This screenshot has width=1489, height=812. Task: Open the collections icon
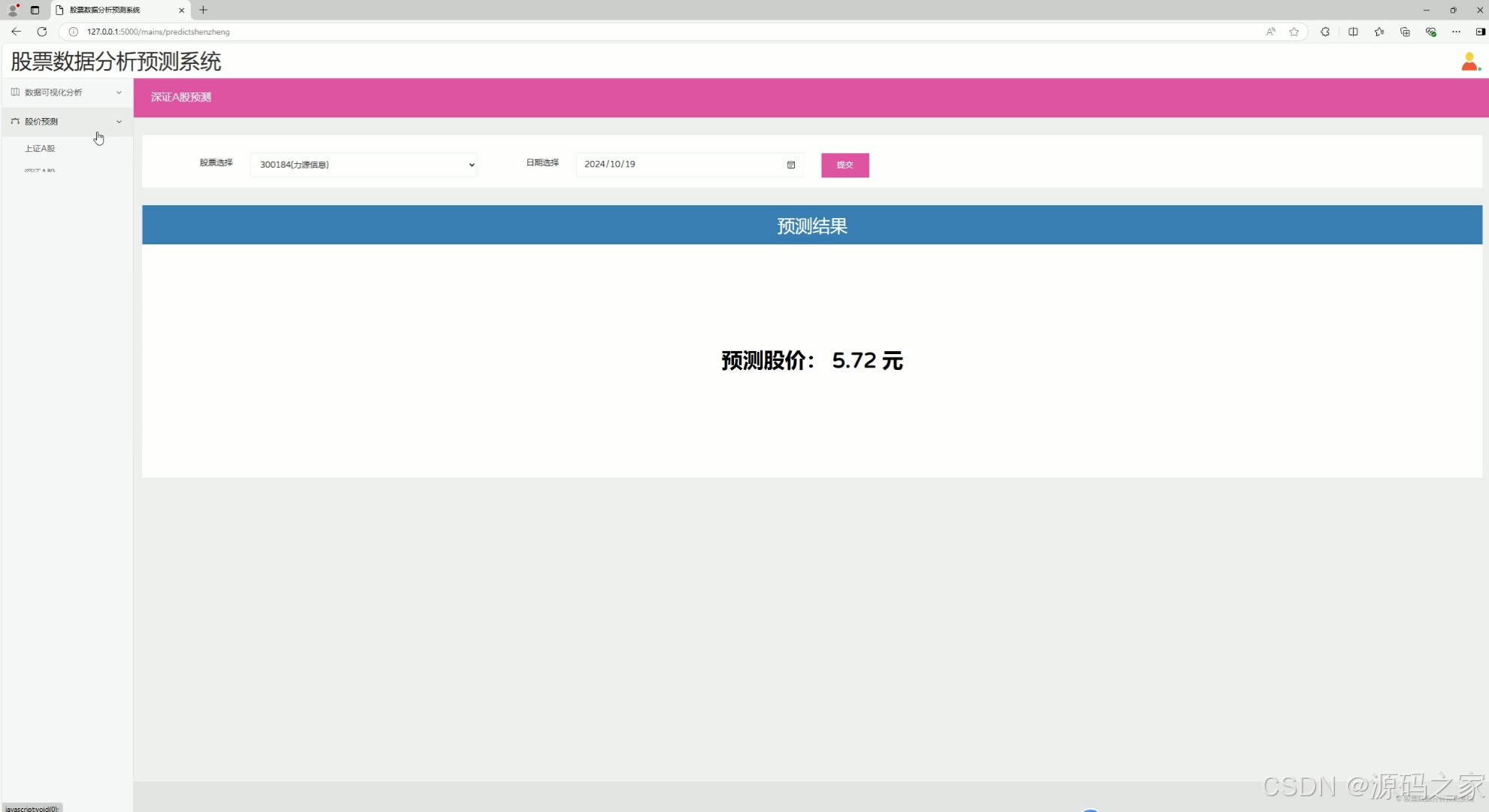pyautogui.click(x=1405, y=32)
